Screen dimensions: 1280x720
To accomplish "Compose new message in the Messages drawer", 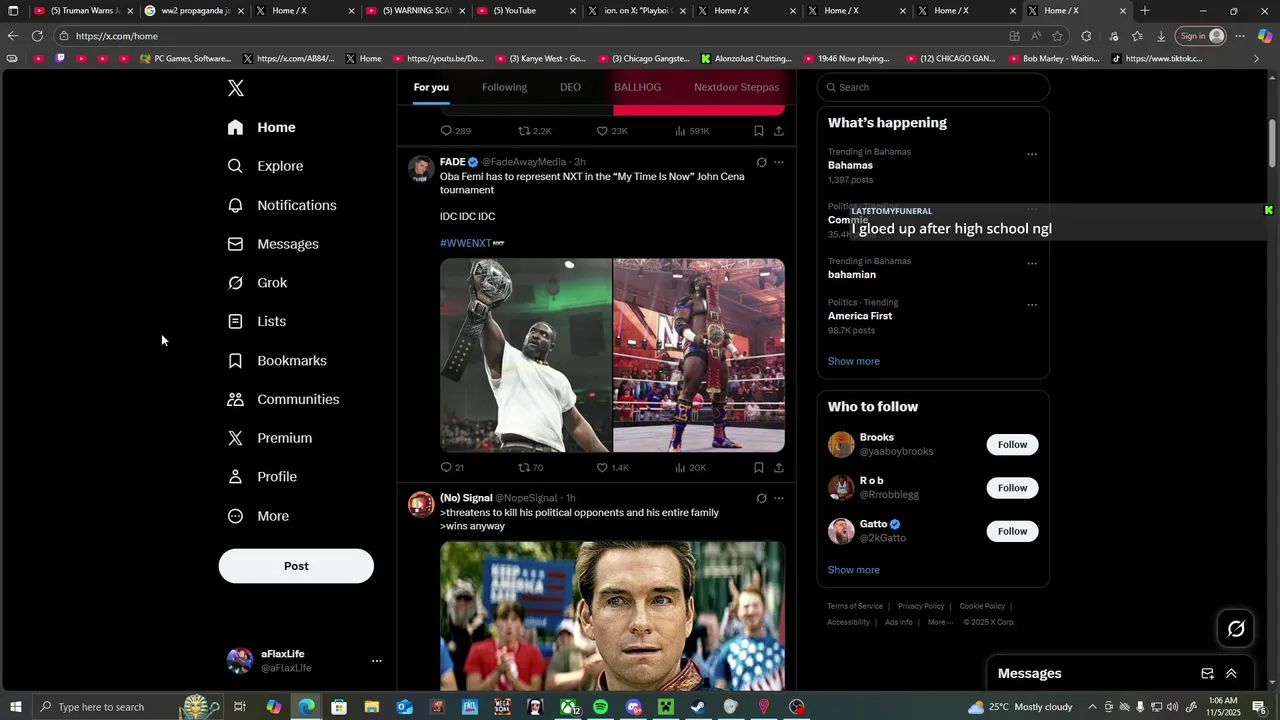I will tap(1207, 674).
